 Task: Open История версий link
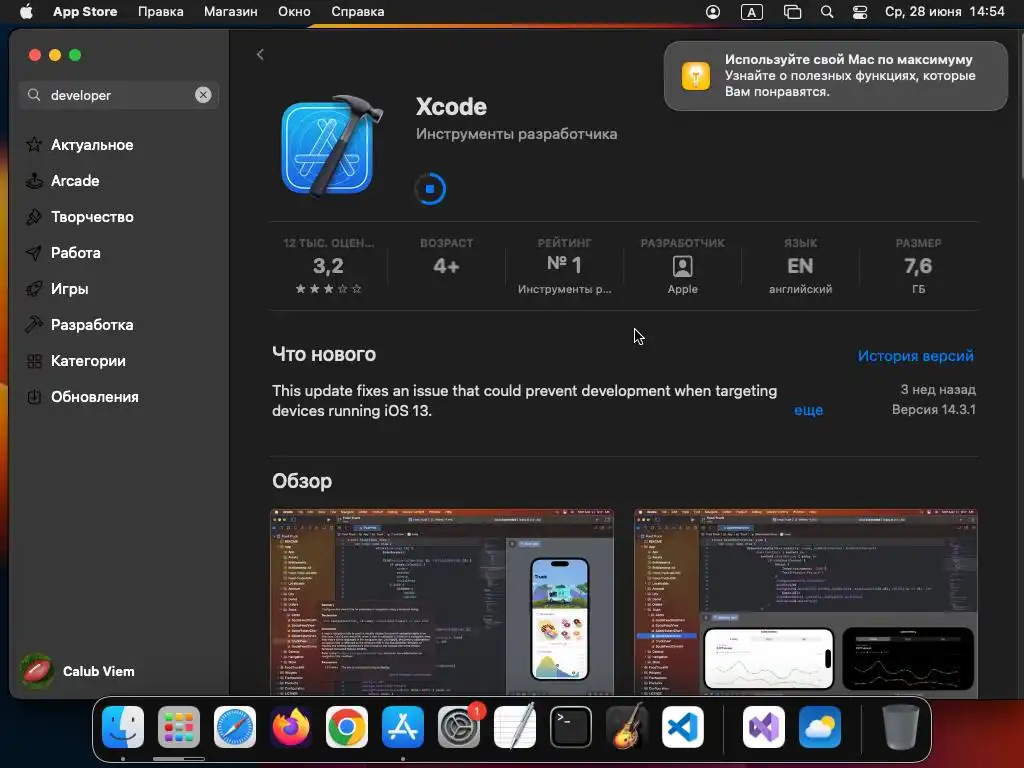tap(916, 356)
